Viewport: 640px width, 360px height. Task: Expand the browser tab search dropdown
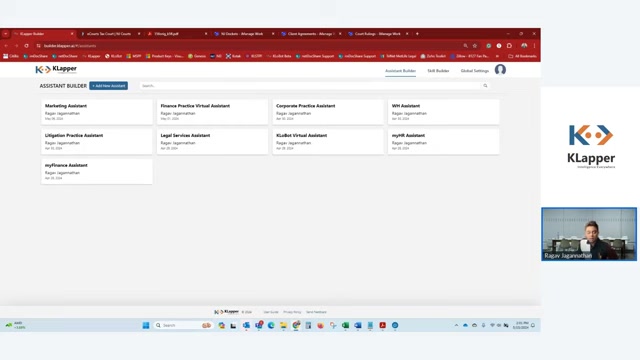pos(6,34)
